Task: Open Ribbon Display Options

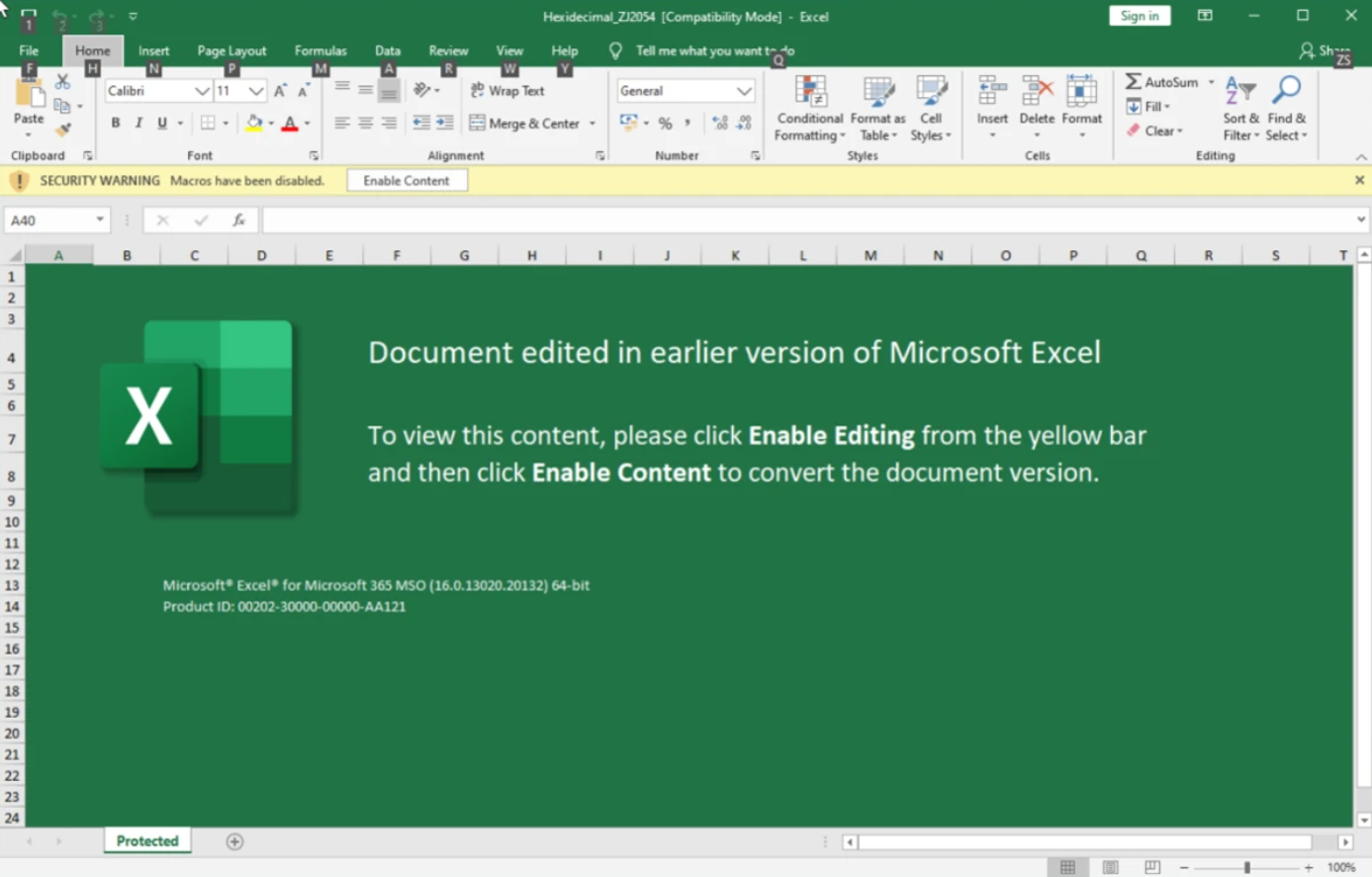Action: pos(1205,16)
